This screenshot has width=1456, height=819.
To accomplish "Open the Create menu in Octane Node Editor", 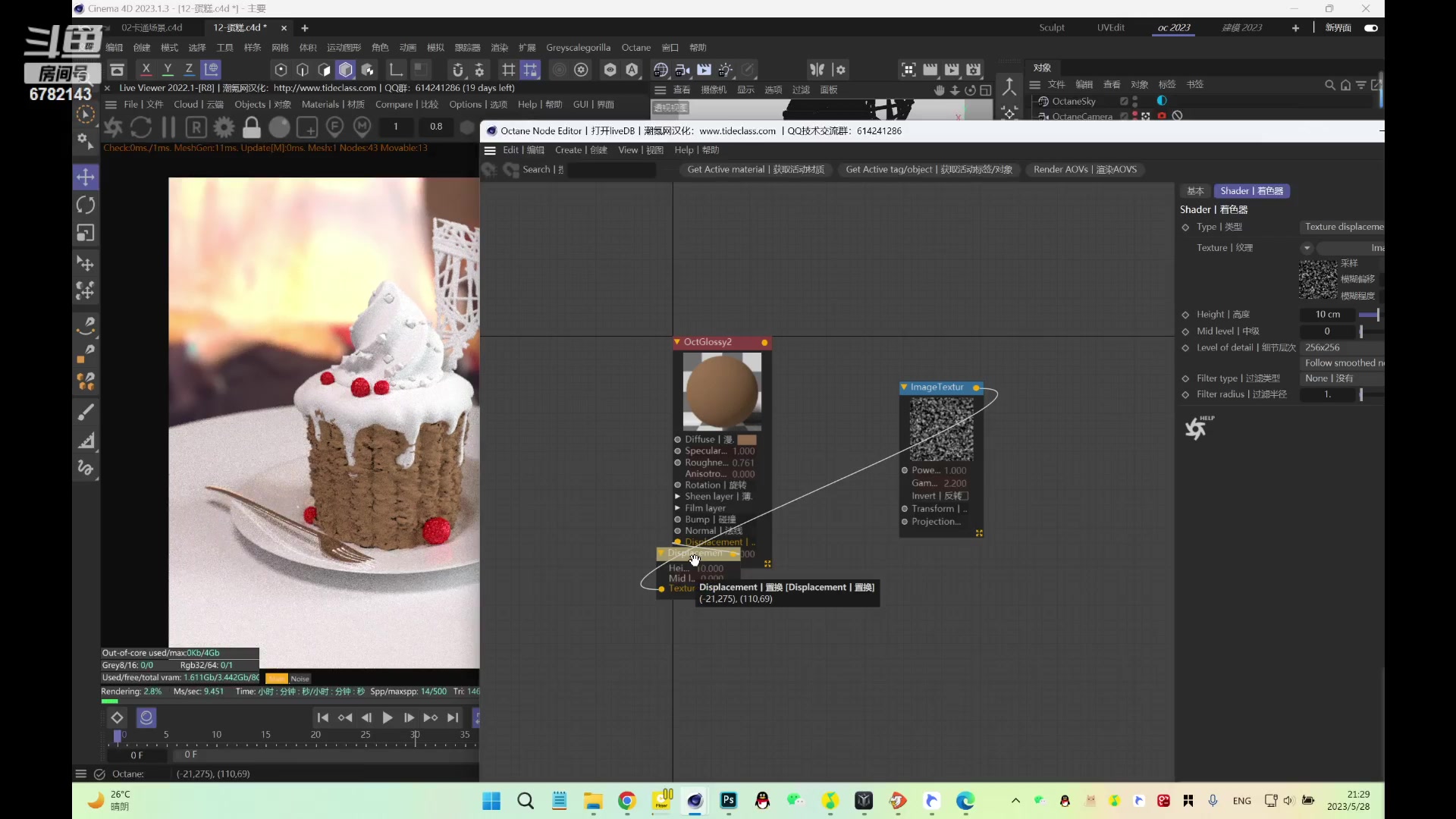I will click(581, 150).
